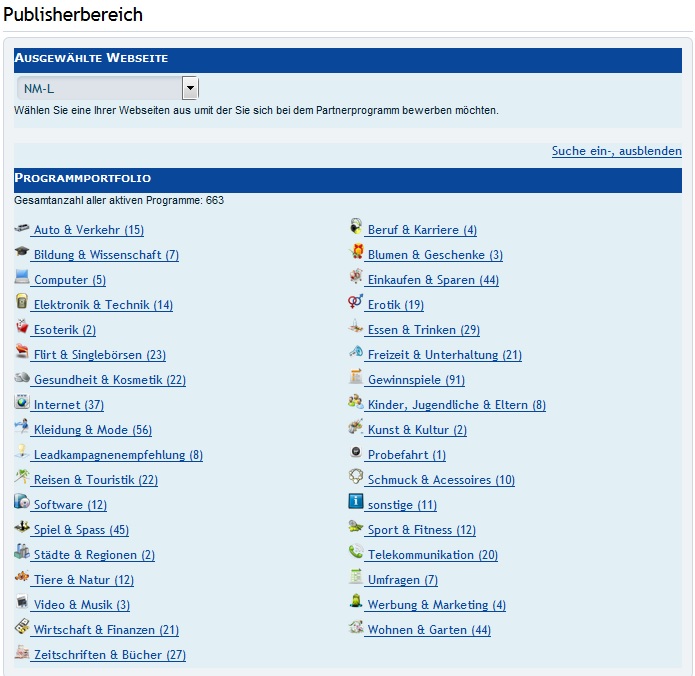Open Reisen & Touristik (22) category
This screenshot has width=695, height=676.
coord(95,480)
